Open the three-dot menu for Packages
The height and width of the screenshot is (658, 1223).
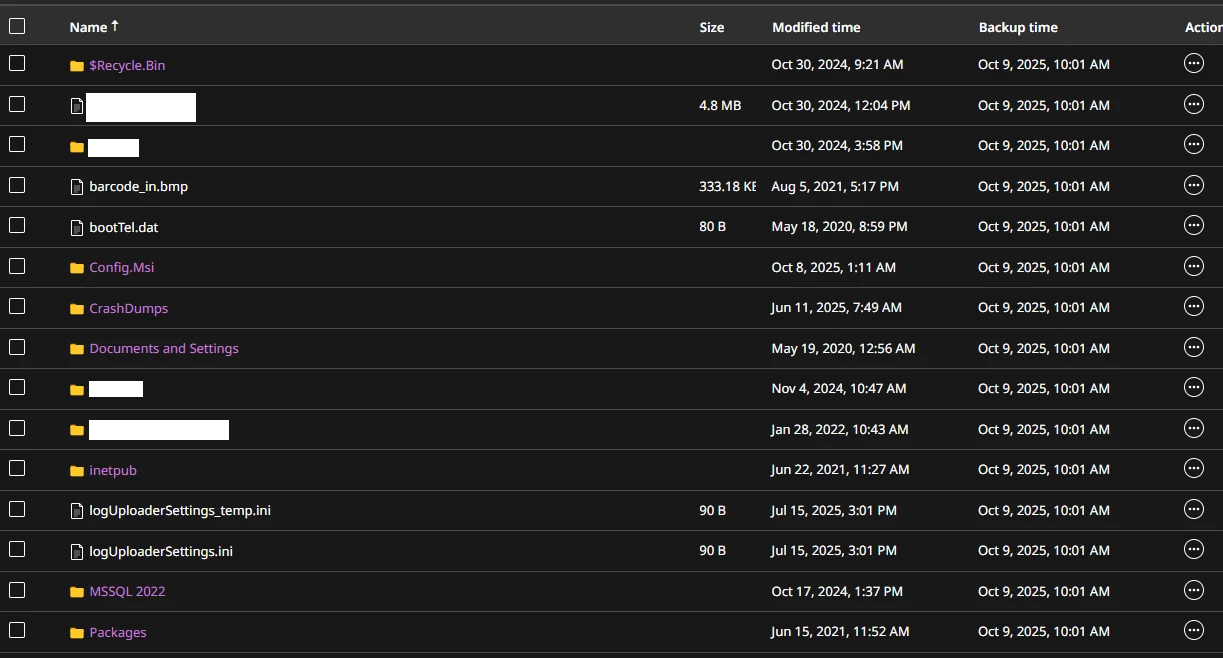pyautogui.click(x=1193, y=631)
